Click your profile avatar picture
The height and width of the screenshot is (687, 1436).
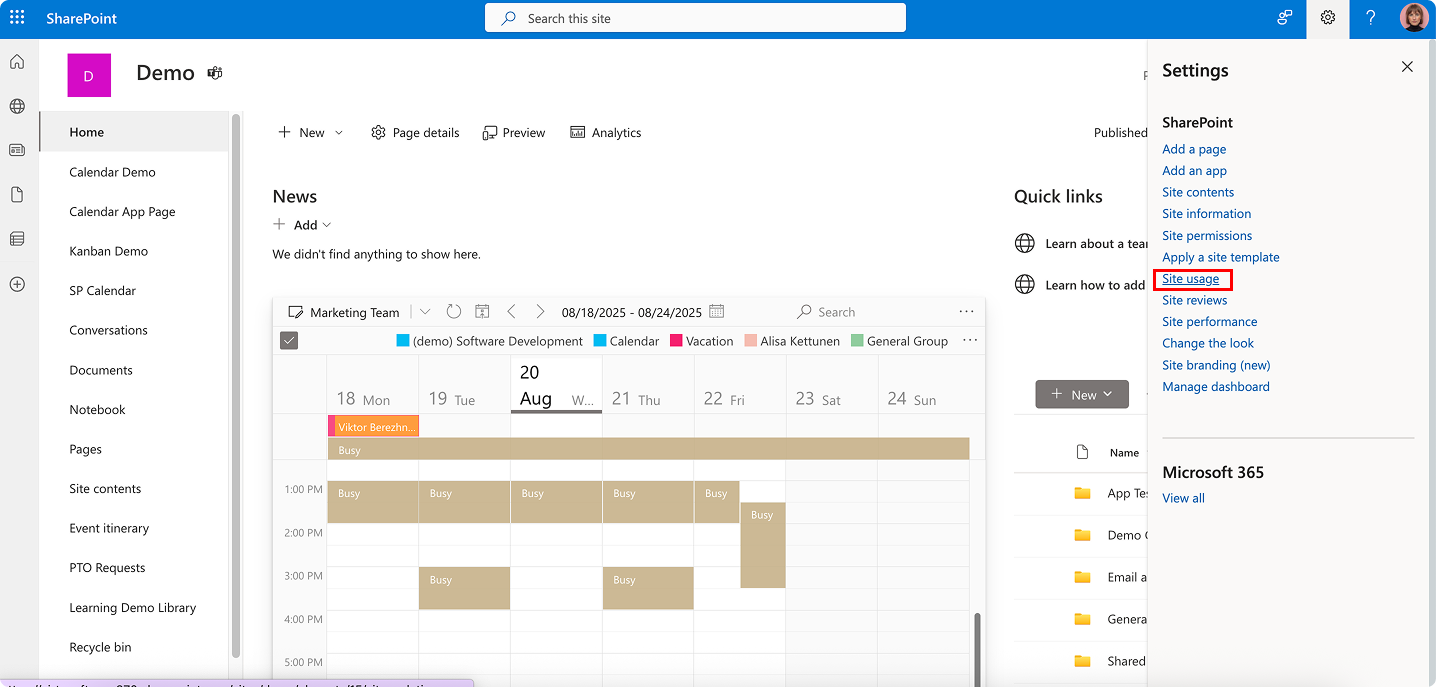(x=1414, y=17)
